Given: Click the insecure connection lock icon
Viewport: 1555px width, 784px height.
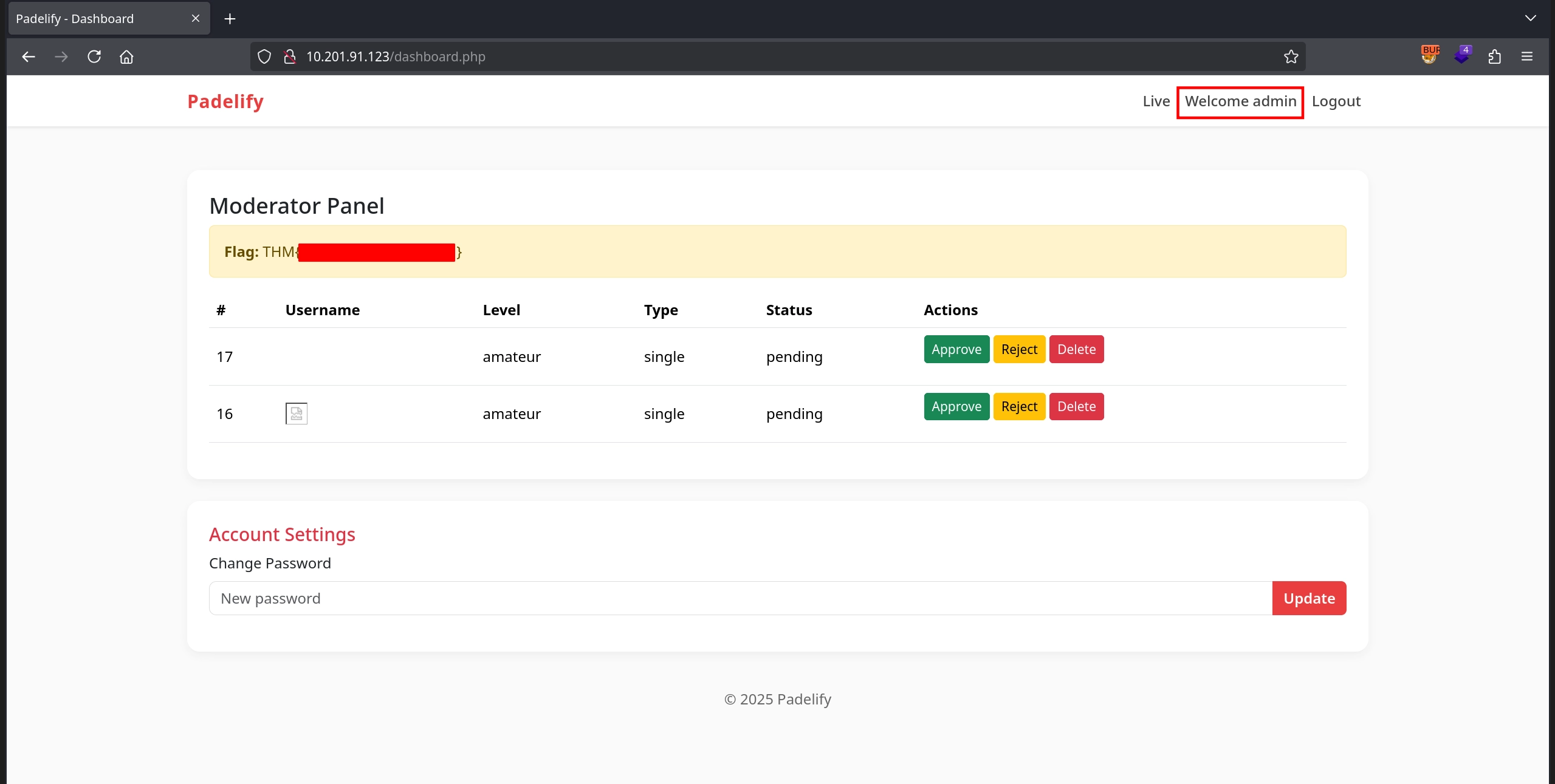Looking at the screenshot, I should point(290,57).
